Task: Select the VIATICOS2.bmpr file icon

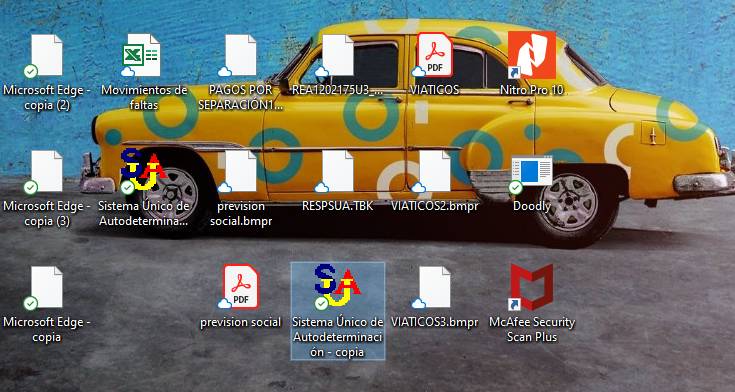Action: (x=434, y=172)
